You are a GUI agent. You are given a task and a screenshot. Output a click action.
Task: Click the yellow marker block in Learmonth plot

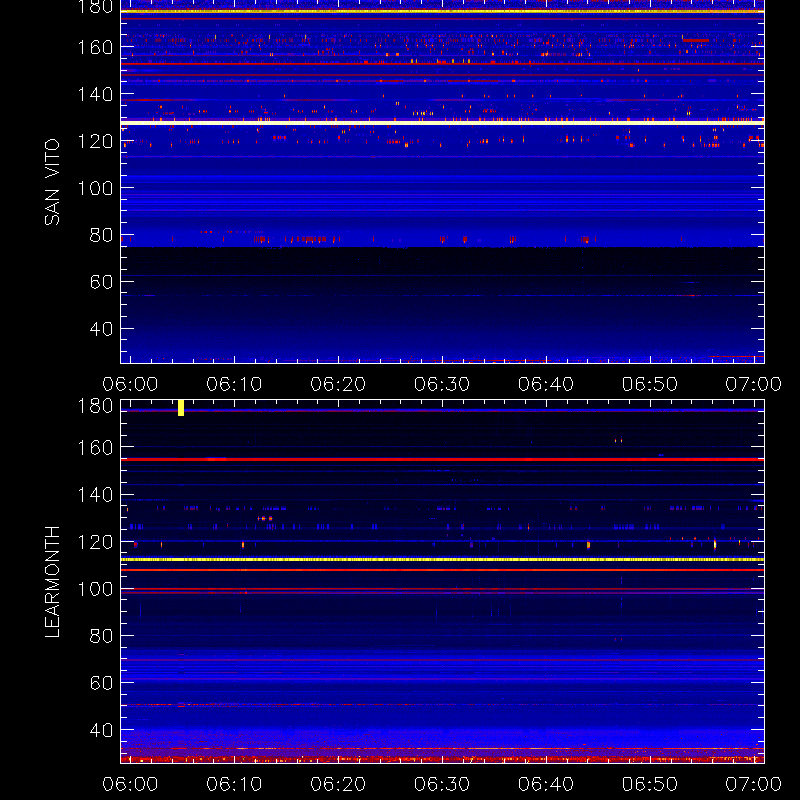(181, 408)
